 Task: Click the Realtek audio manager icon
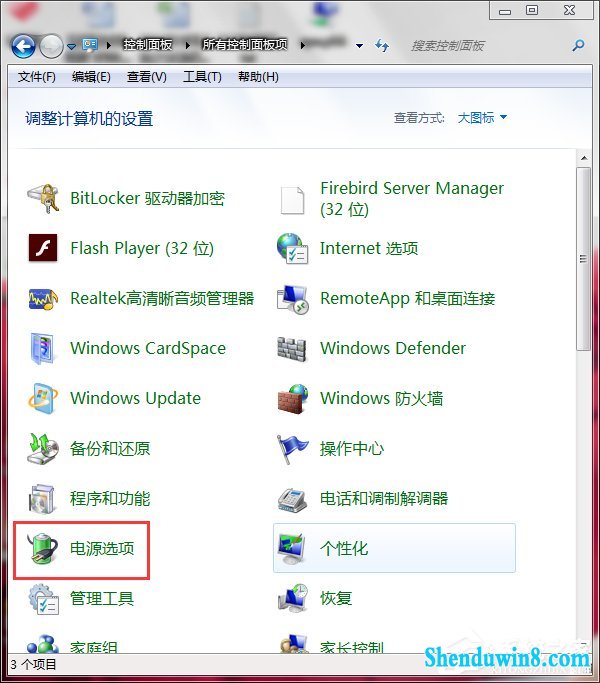(43, 298)
